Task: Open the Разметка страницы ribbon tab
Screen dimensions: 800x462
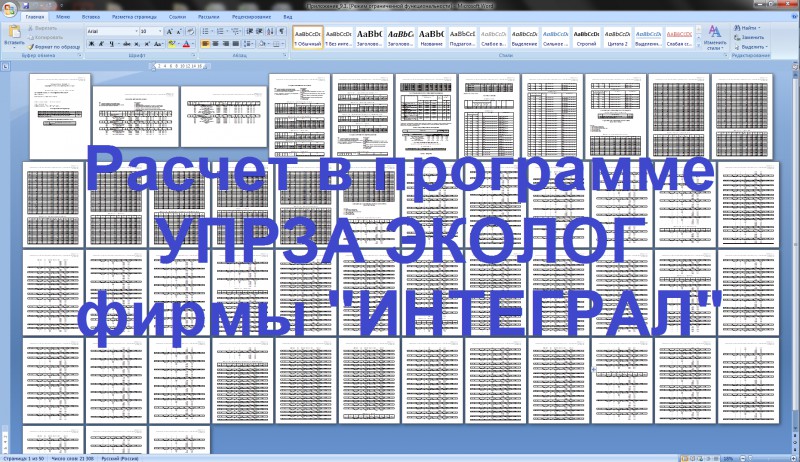Action: 134,17
